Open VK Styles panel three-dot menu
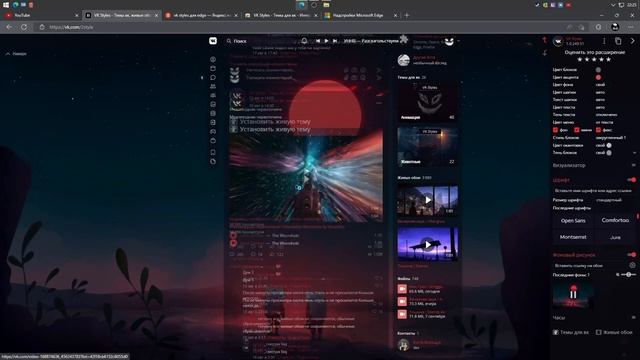640x360 pixels. [604, 41]
